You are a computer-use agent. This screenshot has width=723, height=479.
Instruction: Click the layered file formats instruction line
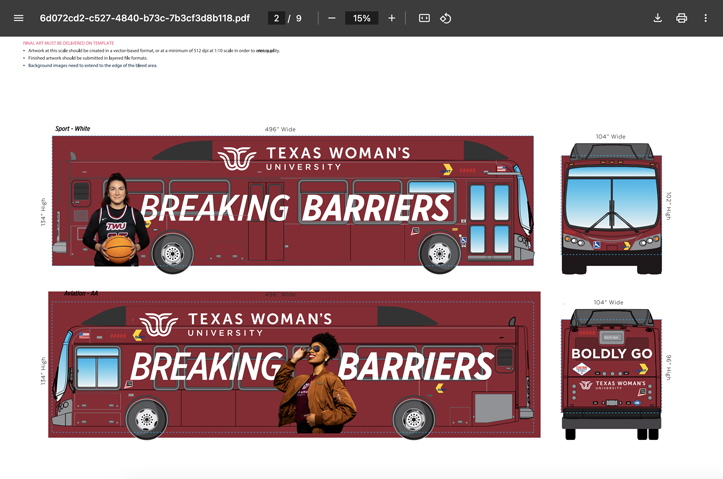tap(88, 58)
